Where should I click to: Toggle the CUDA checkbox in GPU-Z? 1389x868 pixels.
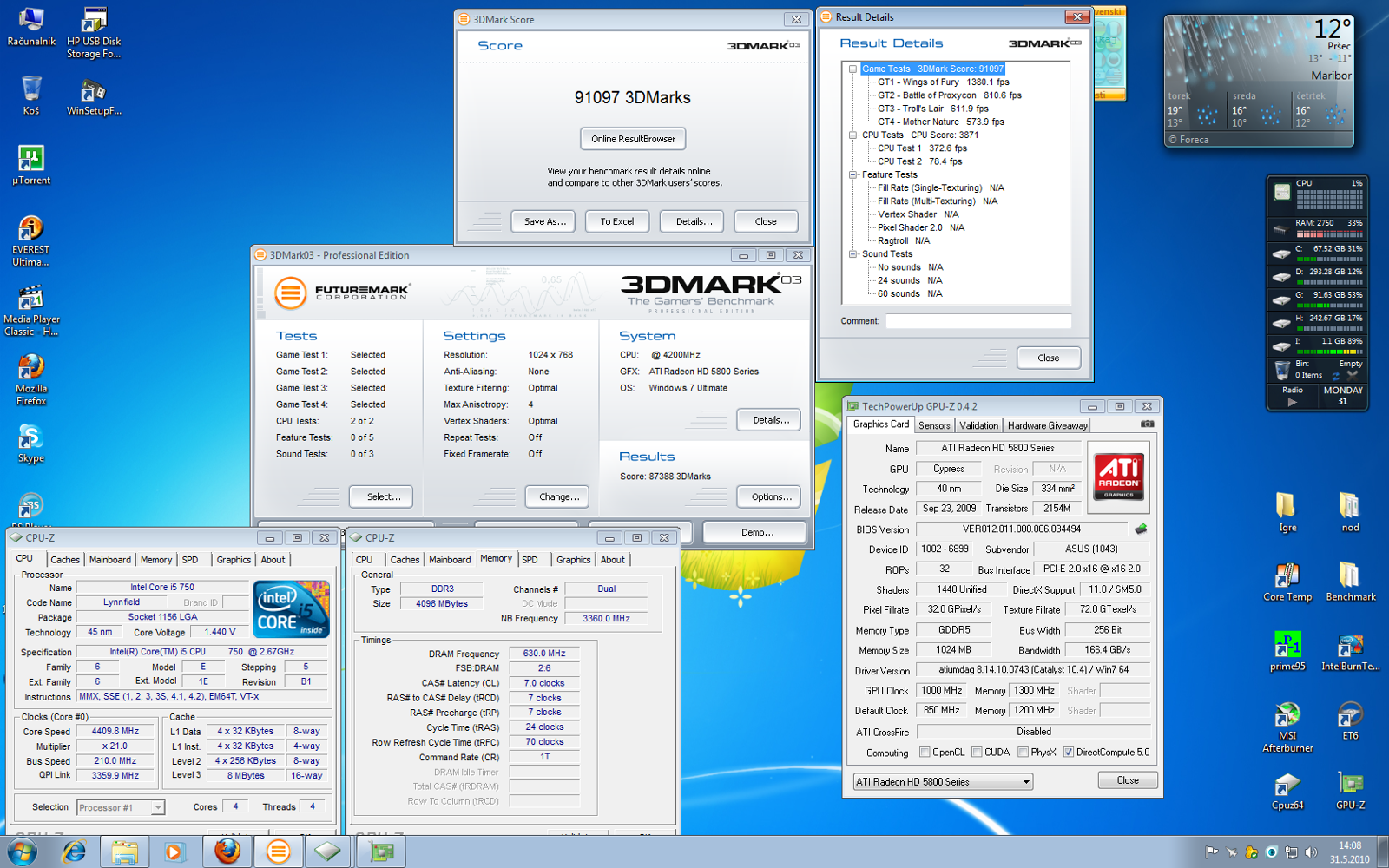coord(977,752)
